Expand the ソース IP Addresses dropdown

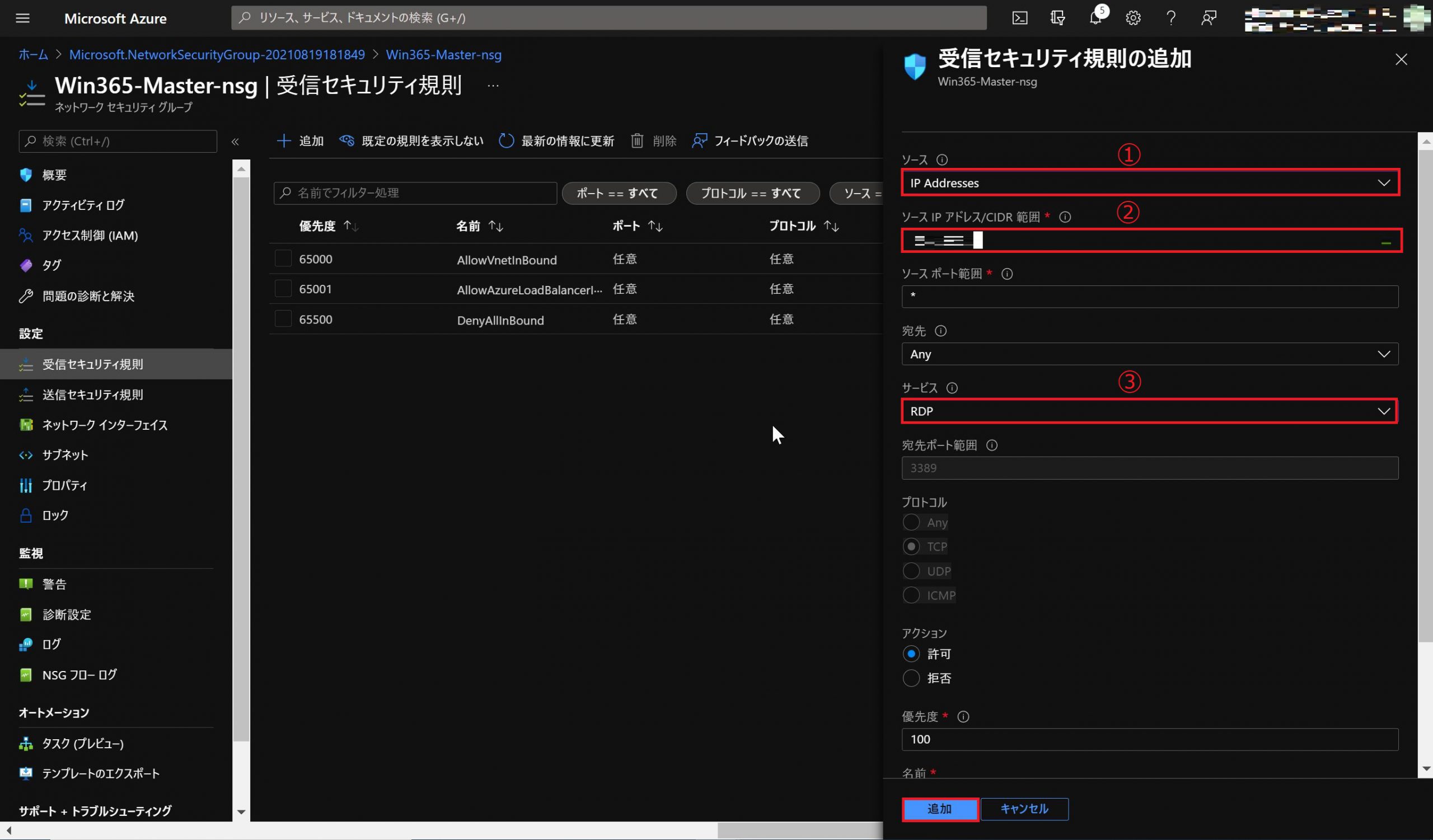coord(1150,183)
